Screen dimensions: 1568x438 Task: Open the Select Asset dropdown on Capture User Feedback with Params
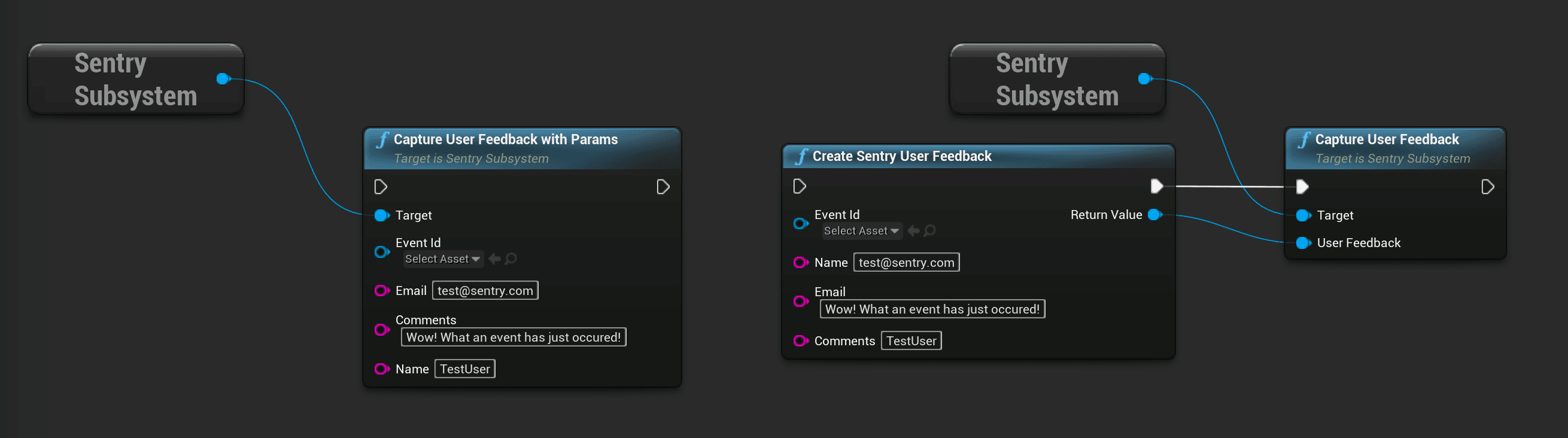(x=442, y=258)
